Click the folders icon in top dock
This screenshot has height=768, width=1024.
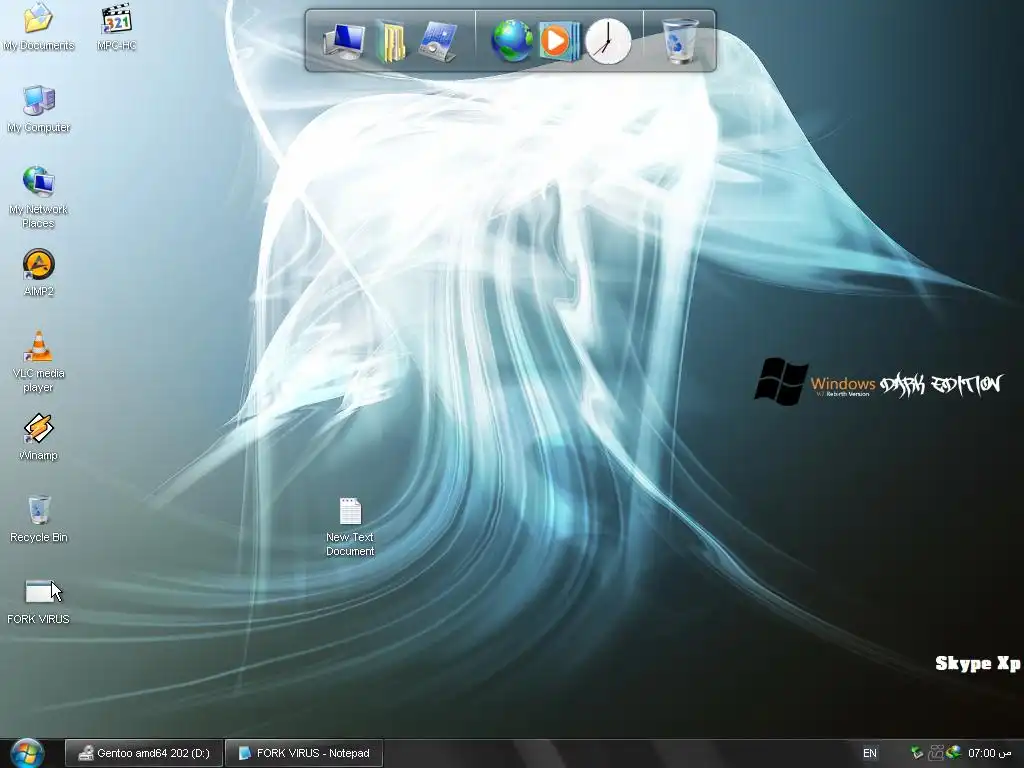[391, 41]
